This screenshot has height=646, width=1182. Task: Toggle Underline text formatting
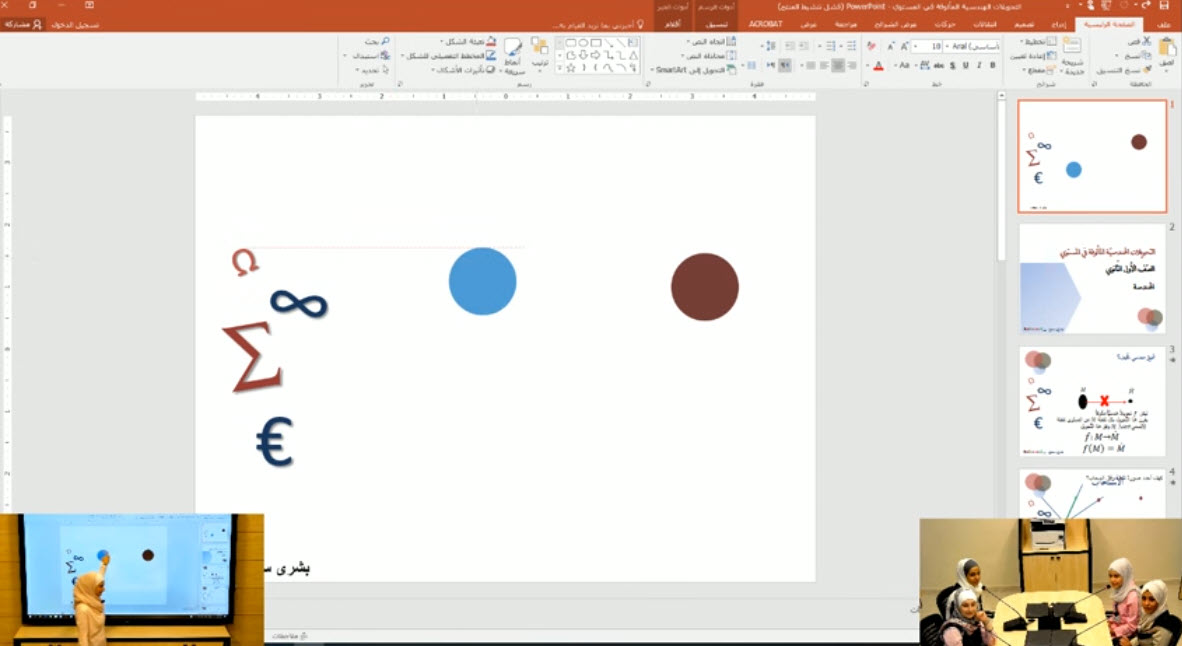point(966,65)
